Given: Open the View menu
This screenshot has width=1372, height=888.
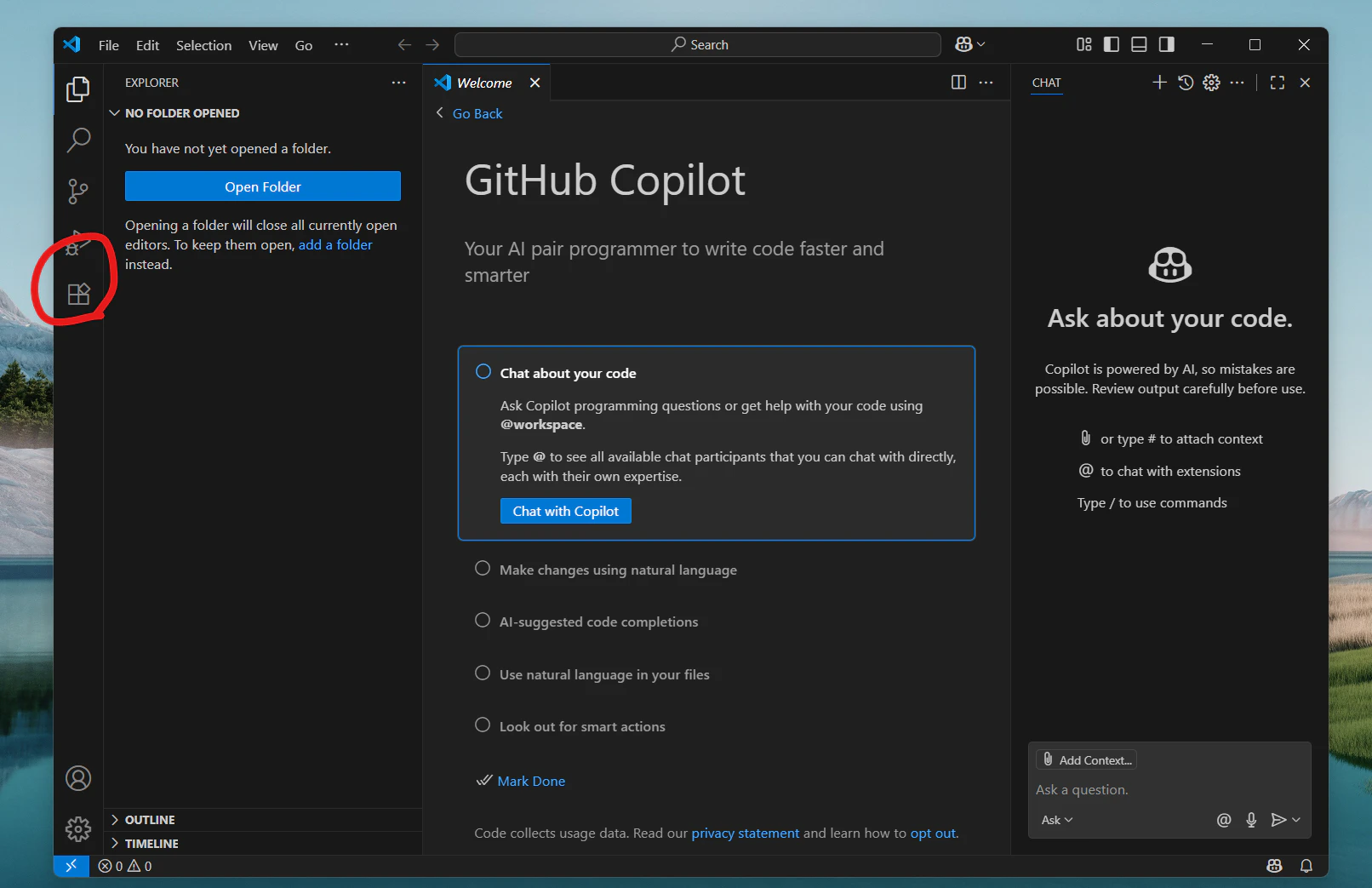Looking at the screenshot, I should click(263, 45).
